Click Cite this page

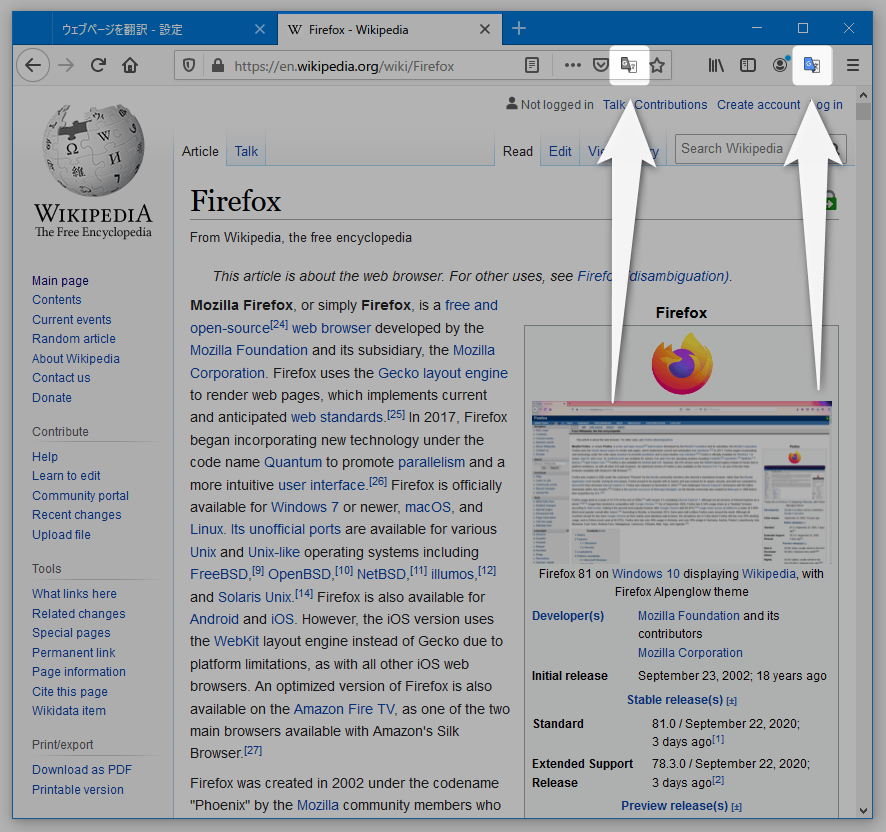[x=70, y=691]
